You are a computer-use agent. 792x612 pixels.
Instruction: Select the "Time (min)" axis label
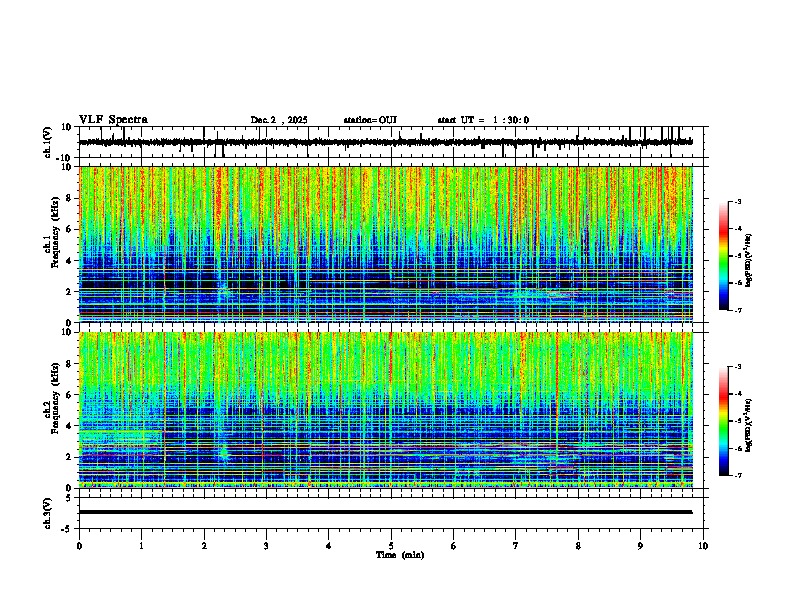coord(400,555)
